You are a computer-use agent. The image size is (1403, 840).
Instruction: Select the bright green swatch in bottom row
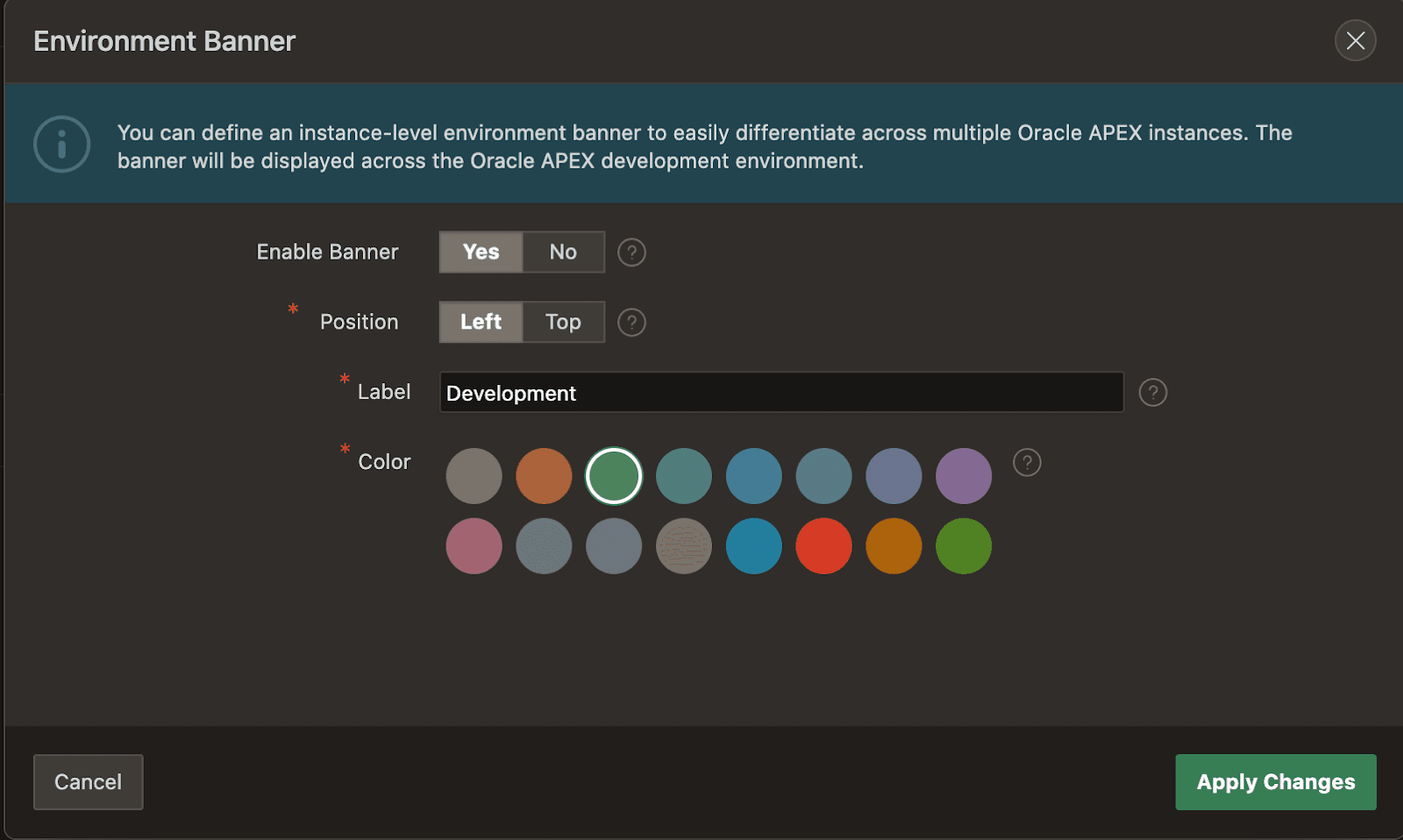[964, 546]
